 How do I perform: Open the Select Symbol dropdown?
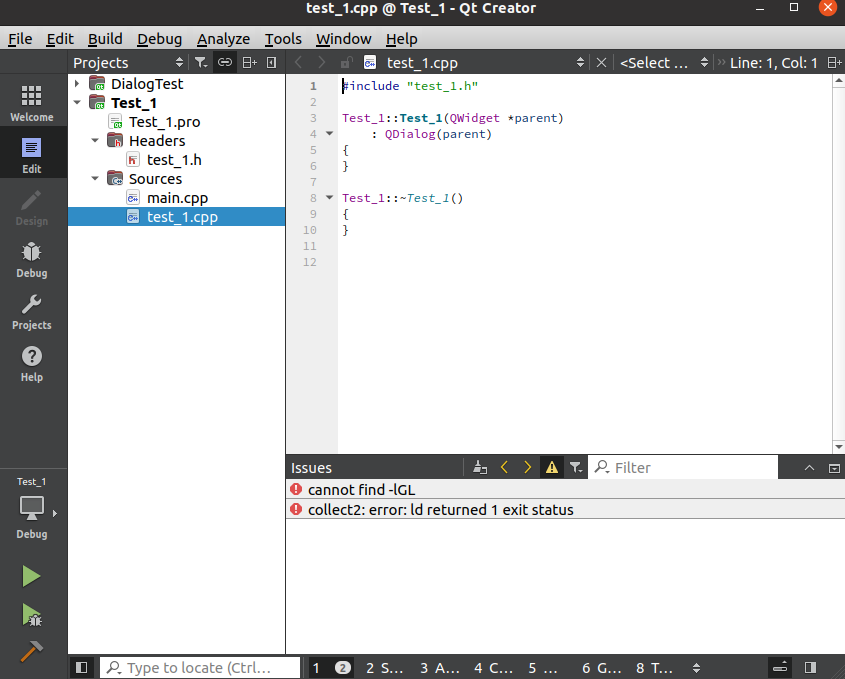click(660, 62)
